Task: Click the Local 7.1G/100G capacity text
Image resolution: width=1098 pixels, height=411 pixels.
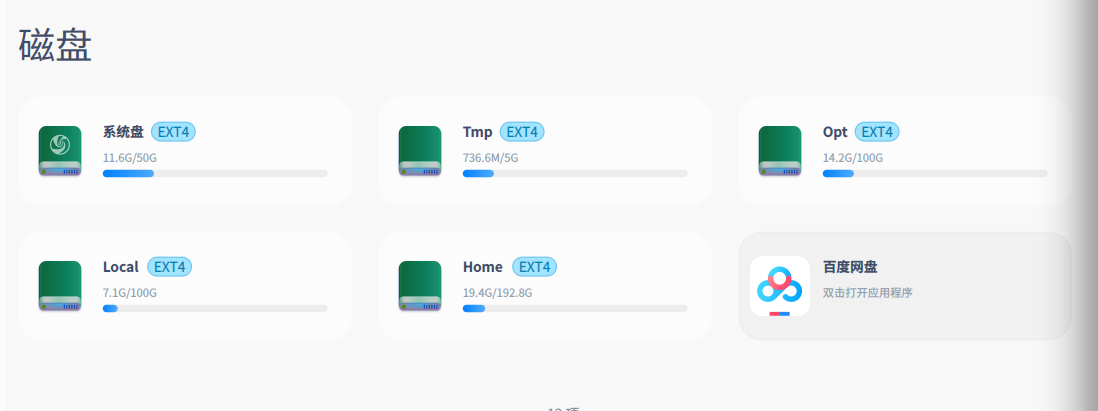Action: pos(130,293)
